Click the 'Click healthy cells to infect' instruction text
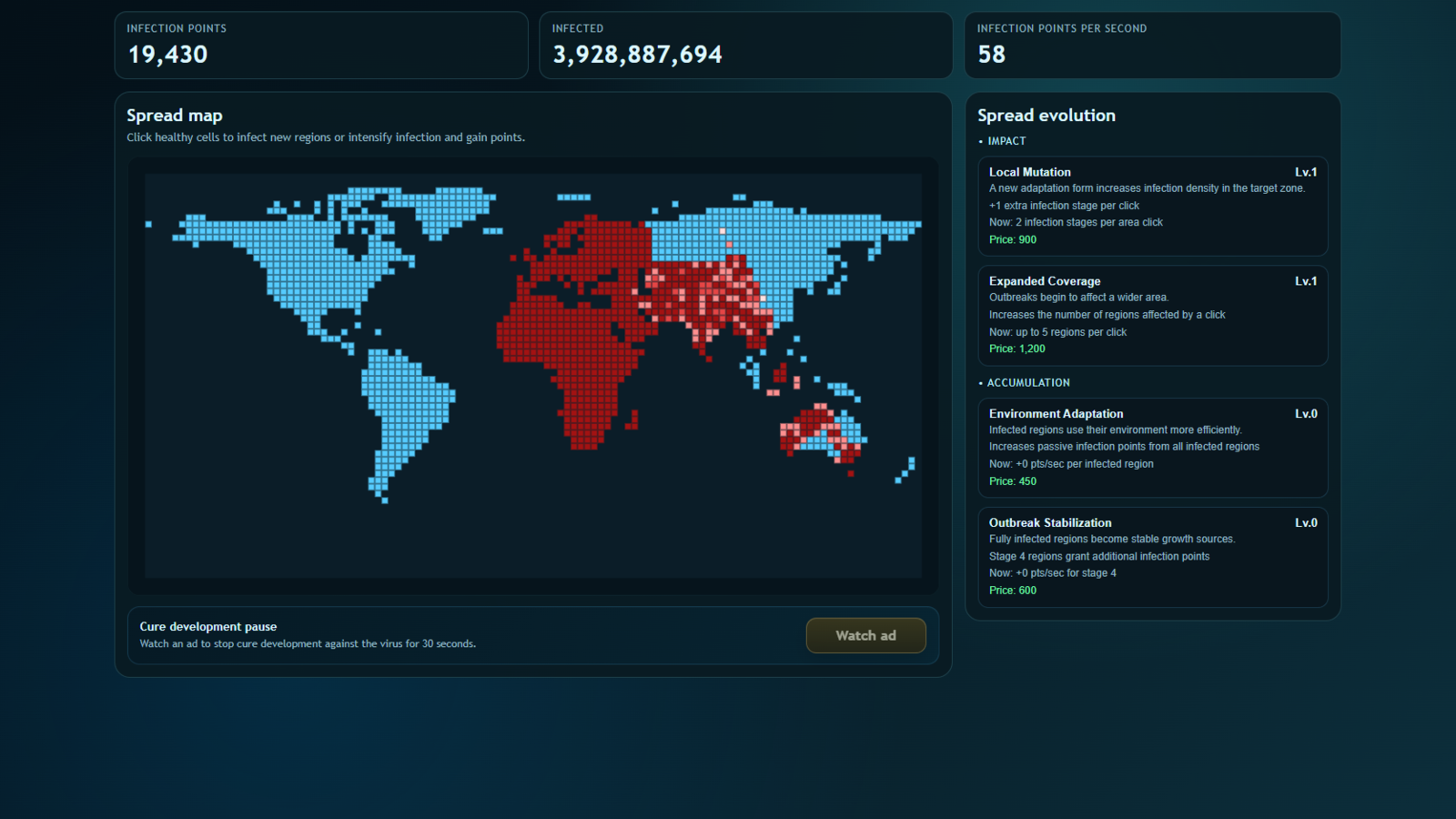 click(326, 137)
